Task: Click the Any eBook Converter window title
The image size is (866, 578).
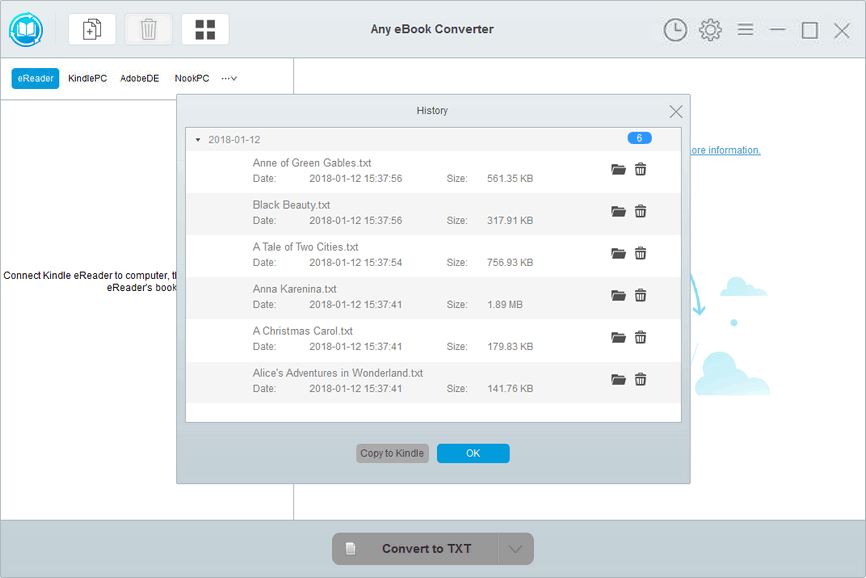Action: coord(432,29)
